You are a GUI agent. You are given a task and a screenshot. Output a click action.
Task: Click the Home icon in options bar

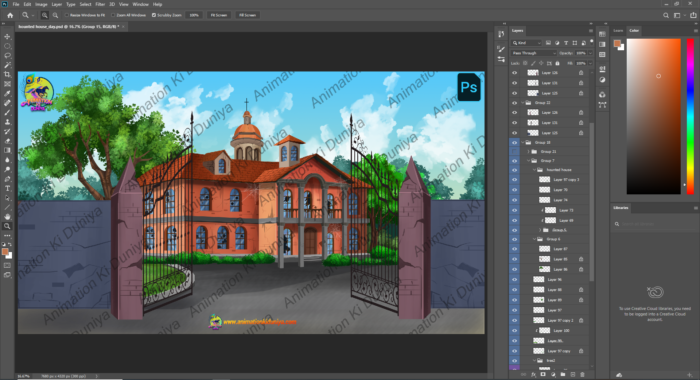point(10,15)
